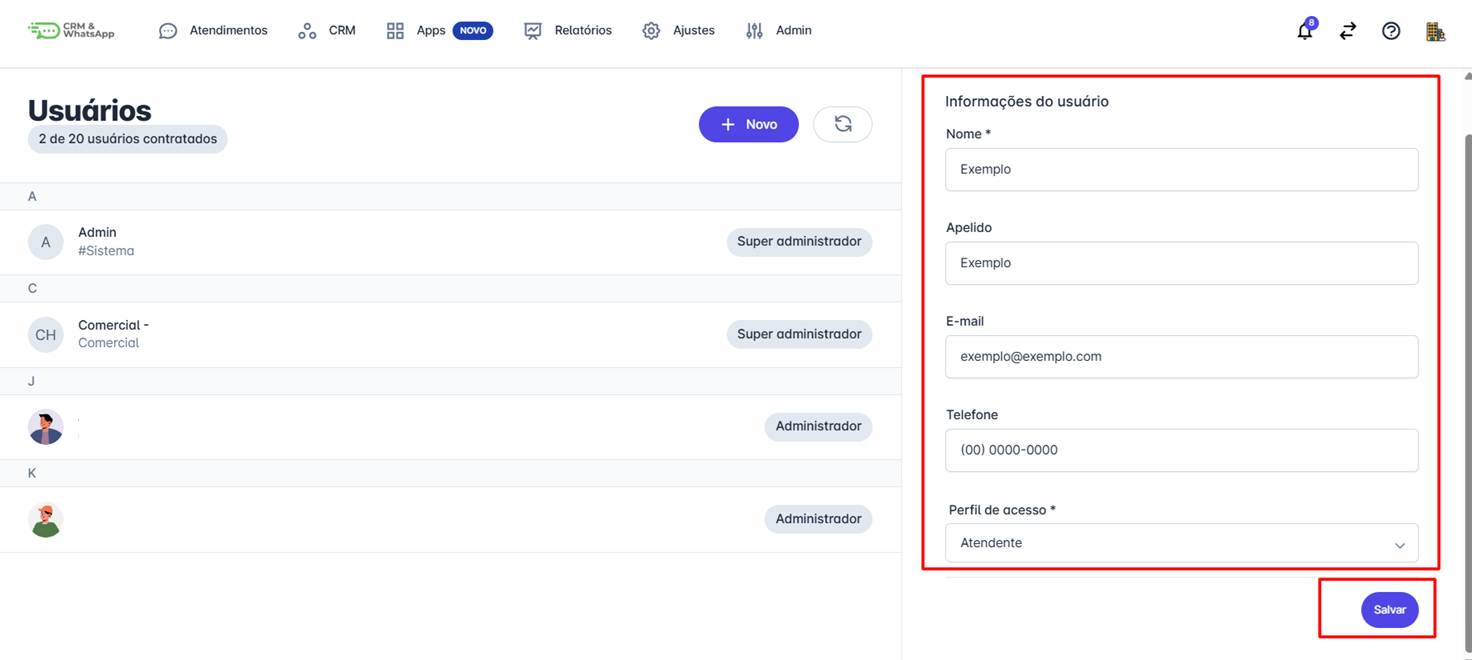This screenshot has height=660, width=1472.
Task: Open the notifications bell icon
Action: coord(1304,31)
